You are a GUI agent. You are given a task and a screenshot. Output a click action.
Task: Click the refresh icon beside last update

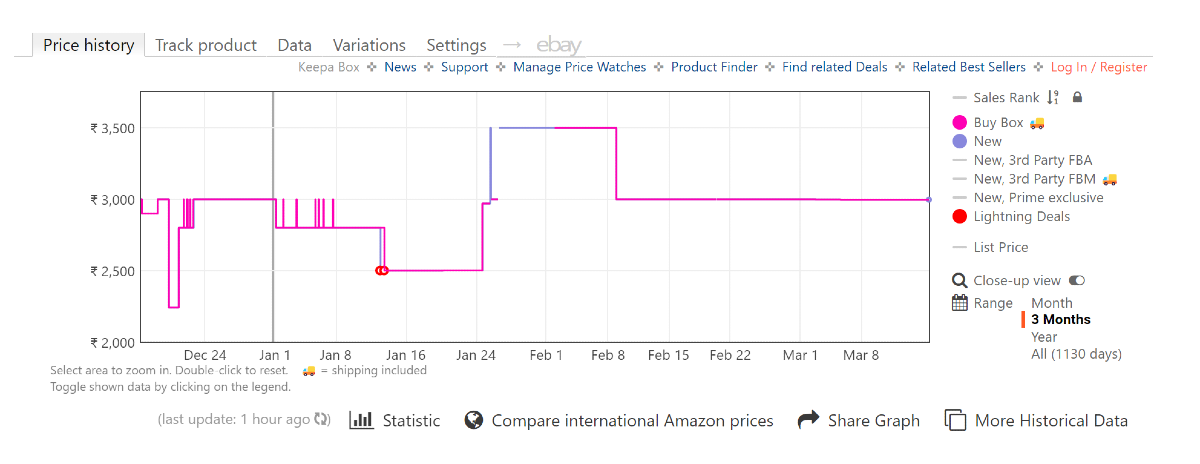(322, 420)
